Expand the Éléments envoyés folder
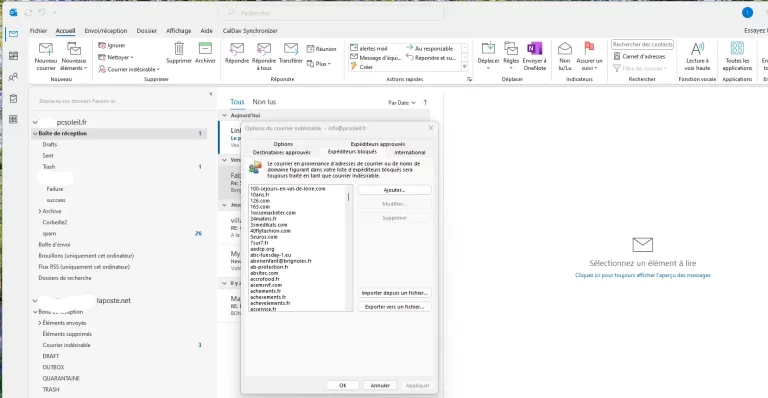The image size is (768, 398). coord(40,323)
